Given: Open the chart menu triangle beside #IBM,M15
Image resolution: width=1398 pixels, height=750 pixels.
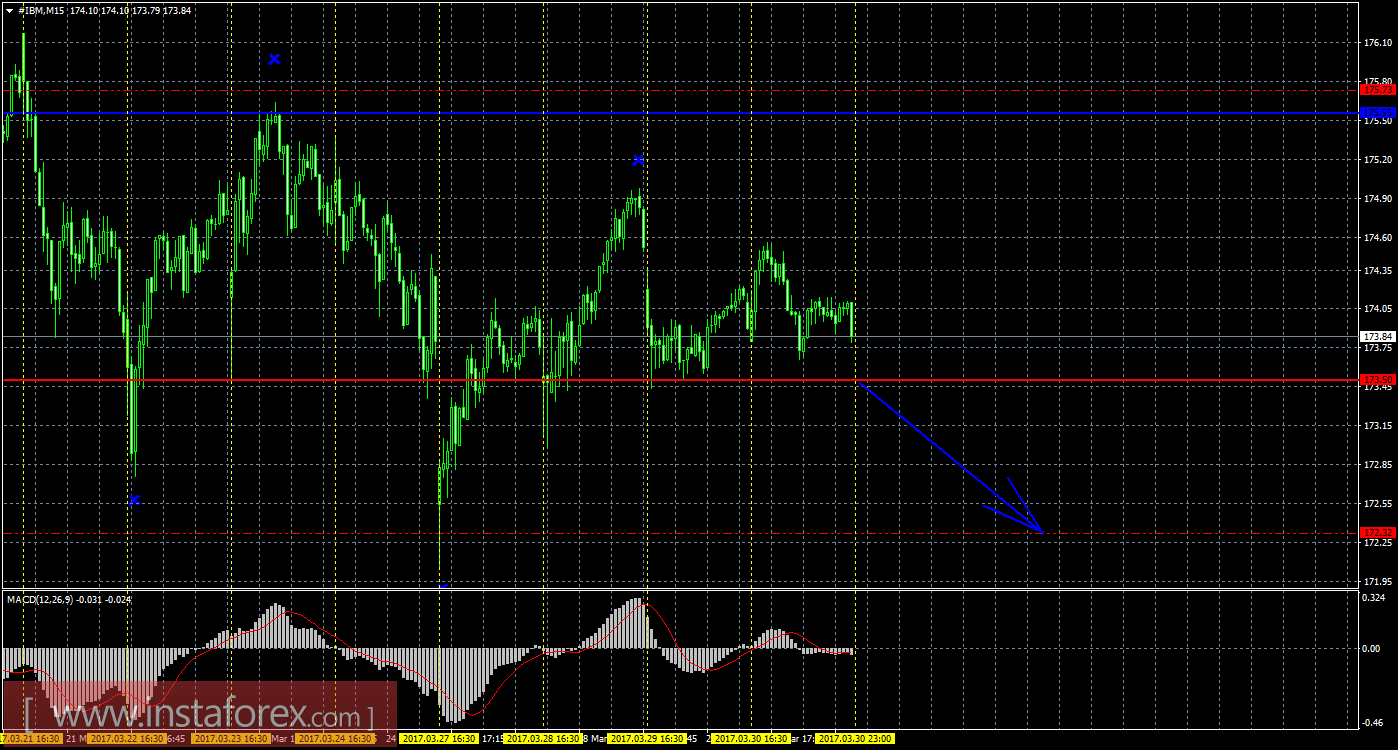Looking at the screenshot, I should (9, 10).
